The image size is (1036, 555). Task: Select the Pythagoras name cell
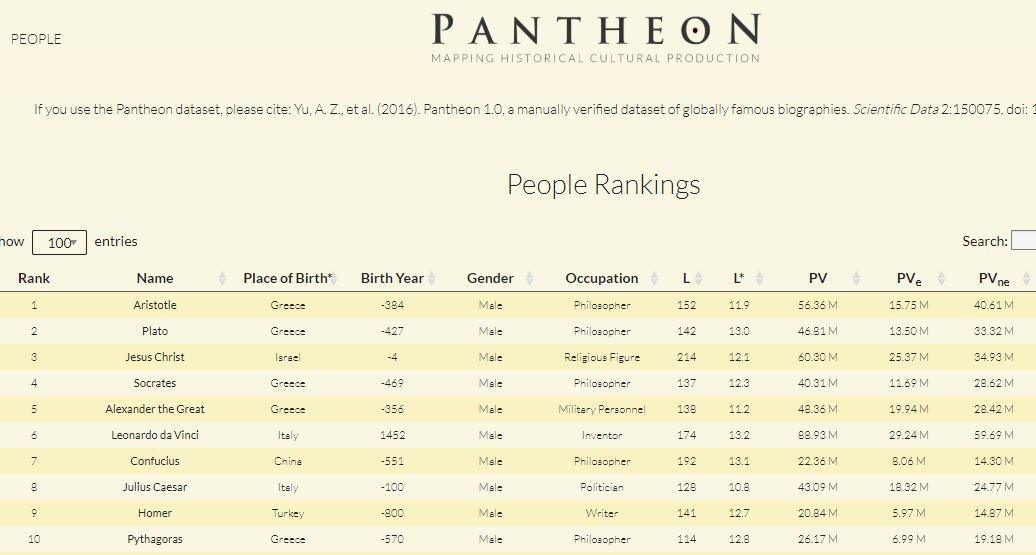155,539
